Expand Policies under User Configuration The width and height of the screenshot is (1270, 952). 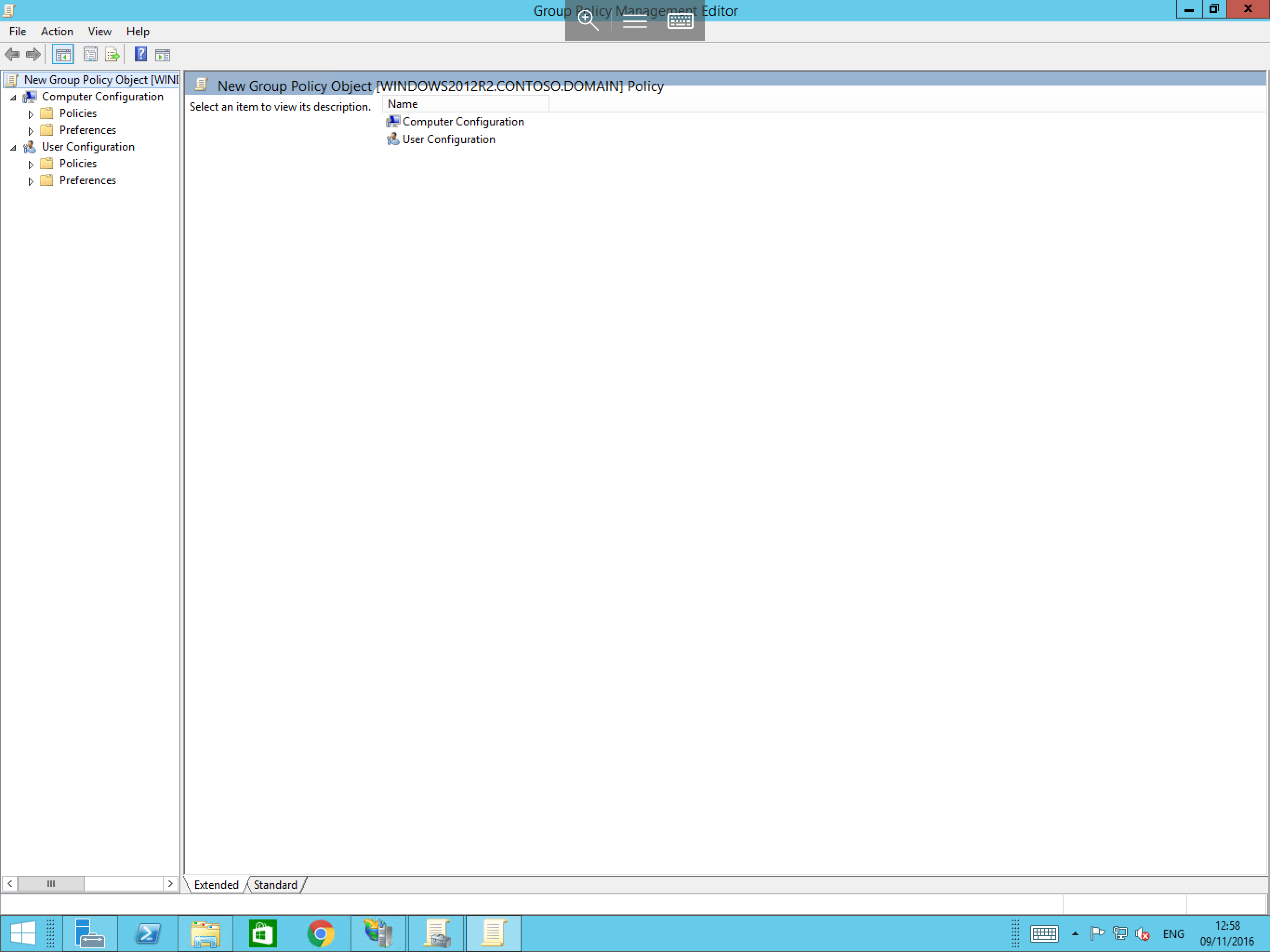[31, 164]
